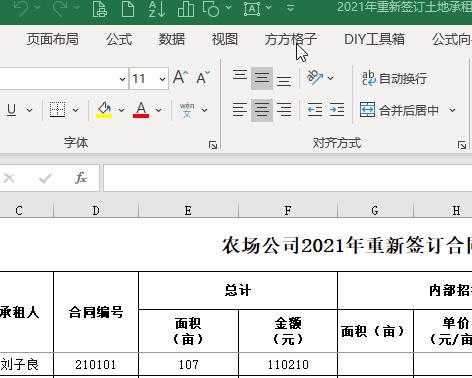Image resolution: width=472 pixels, height=378 pixels.
Task: Open underline style dropdown arrow
Action: 30,110
